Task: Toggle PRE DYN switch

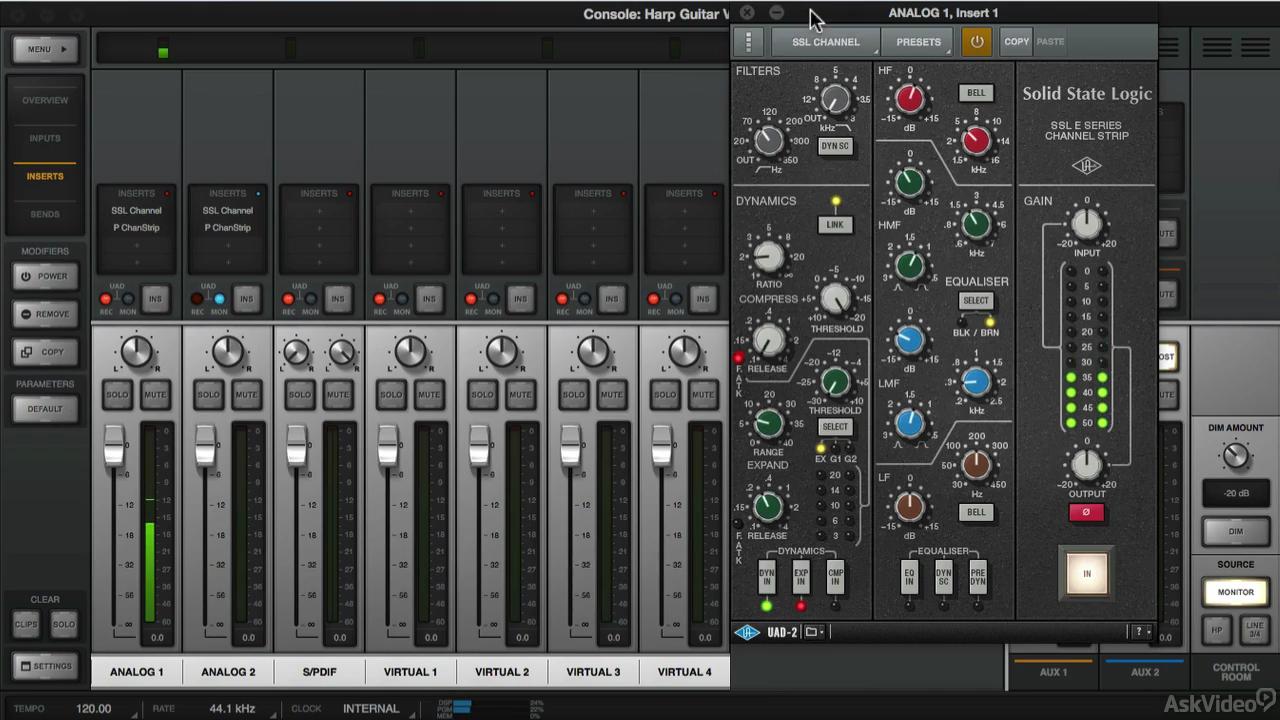Action: (977, 577)
